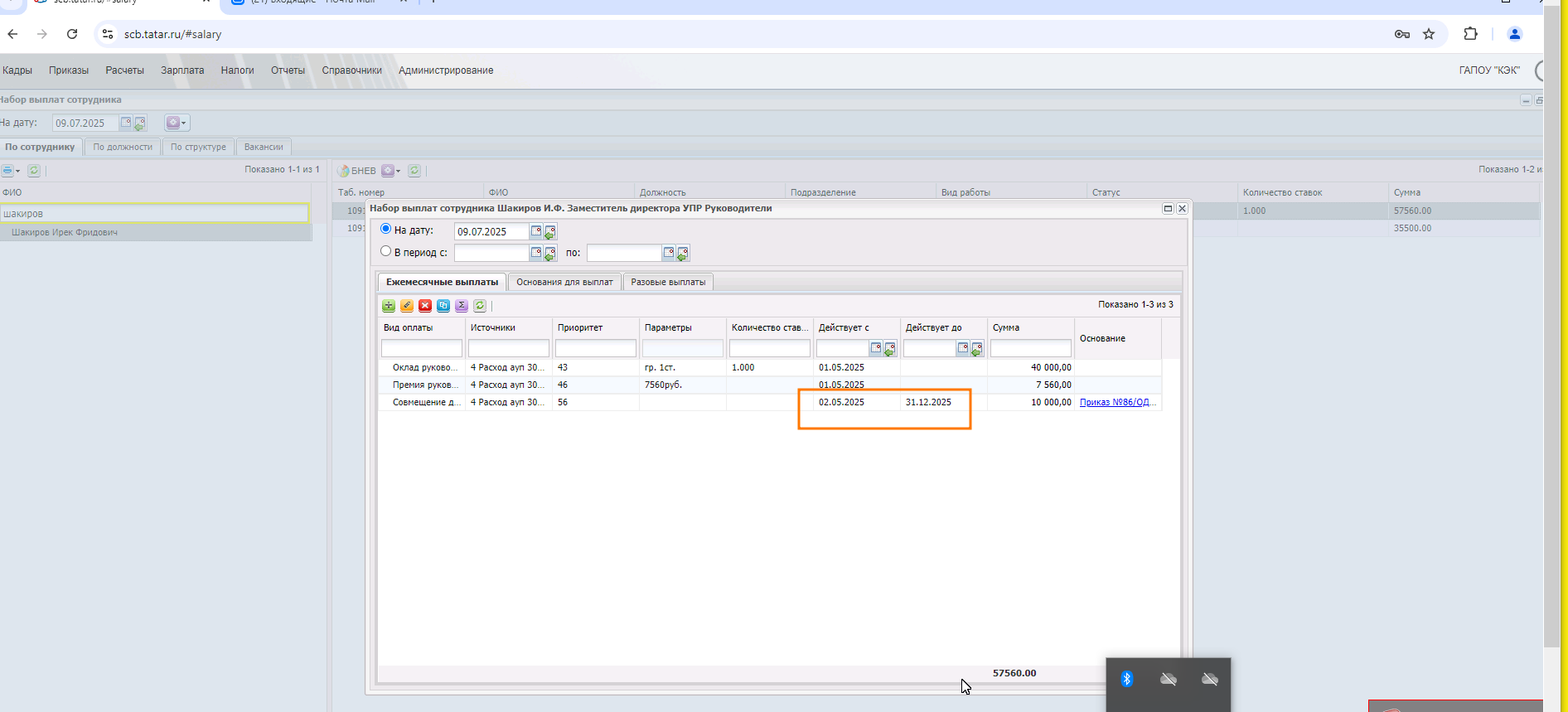This screenshot has width=1568, height=712.
Task: Bookmark this page with the star
Action: click(1429, 34)
